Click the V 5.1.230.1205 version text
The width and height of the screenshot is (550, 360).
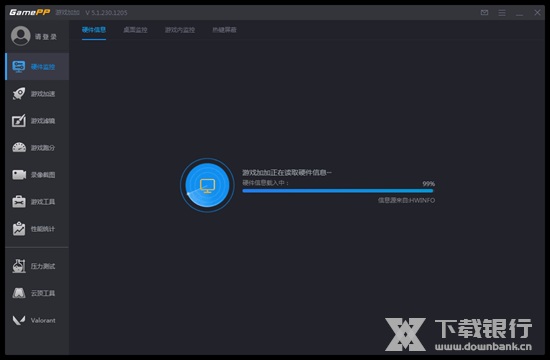106,13
